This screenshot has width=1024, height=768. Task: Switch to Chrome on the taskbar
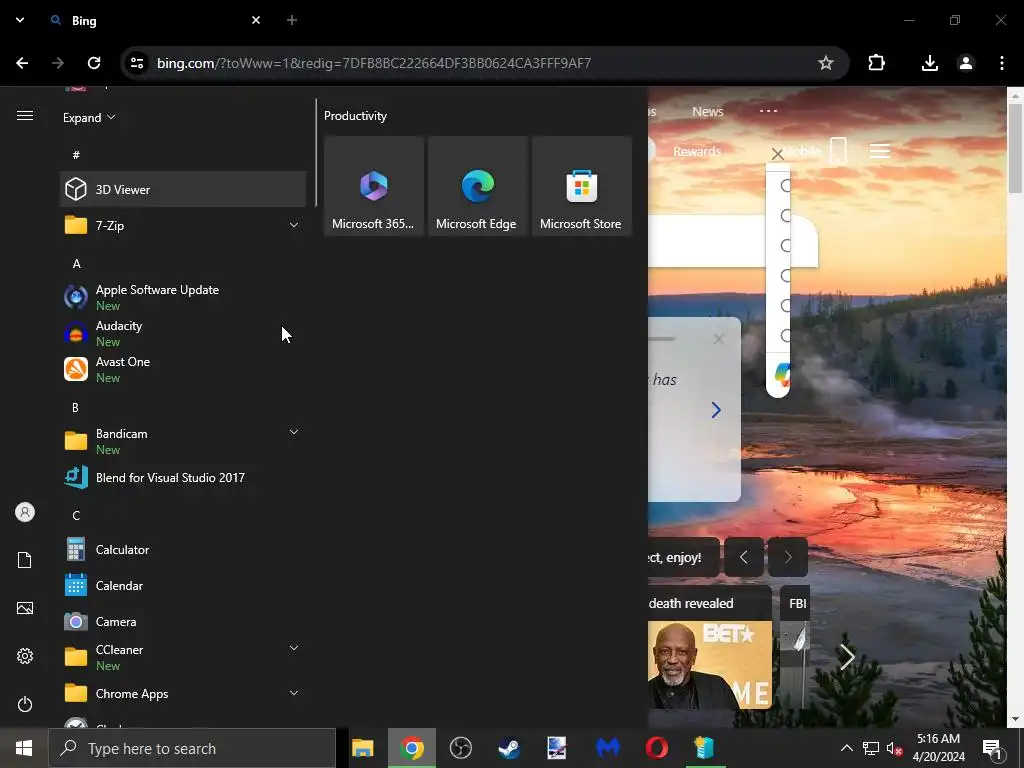(x=411, y=748)
